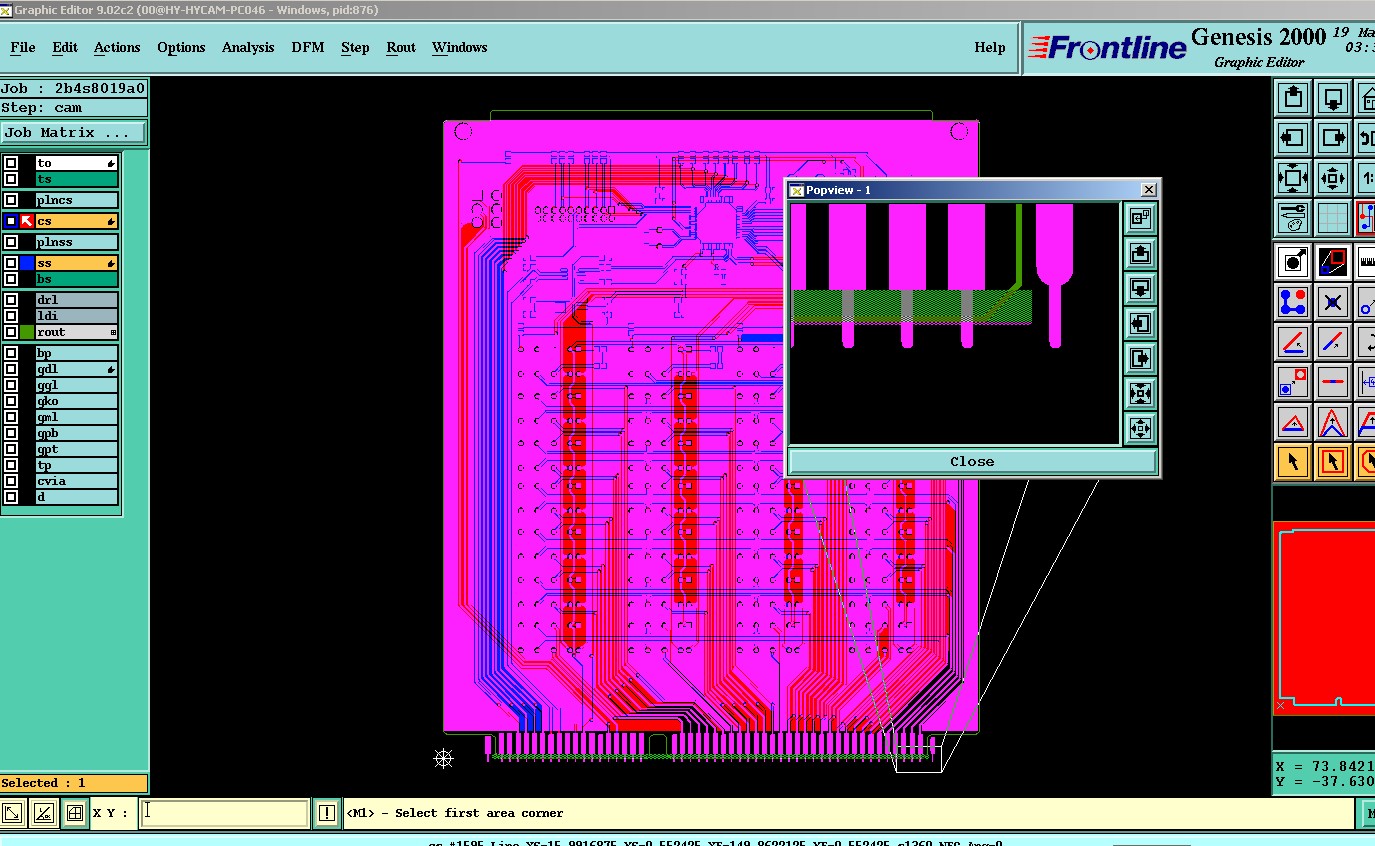Viewport: 1375px width, 846px height.
Task: Open the Actions menu
Action: (x=117, y=47)
